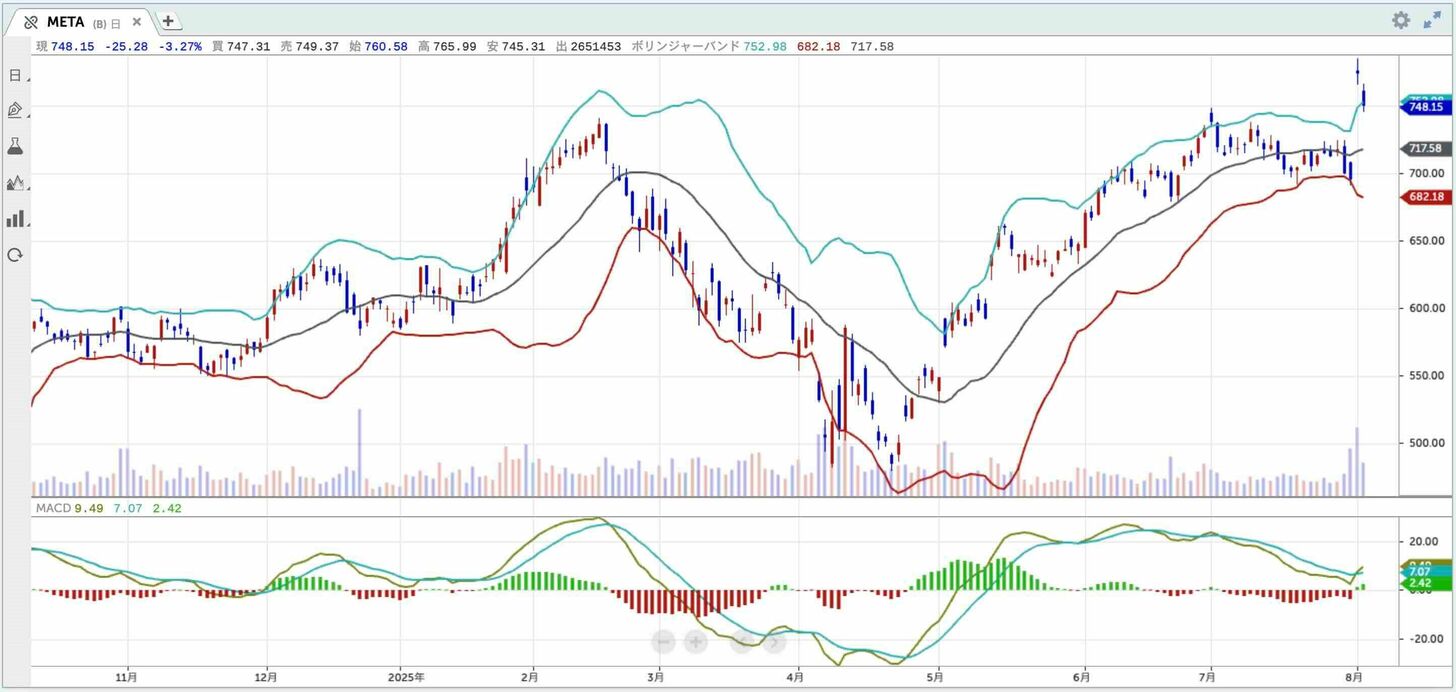The width and height of the screenshot is (1456, 692).
Task: Click the flask analysis icon
Action: pyautogui.click(x=15, y=146)
